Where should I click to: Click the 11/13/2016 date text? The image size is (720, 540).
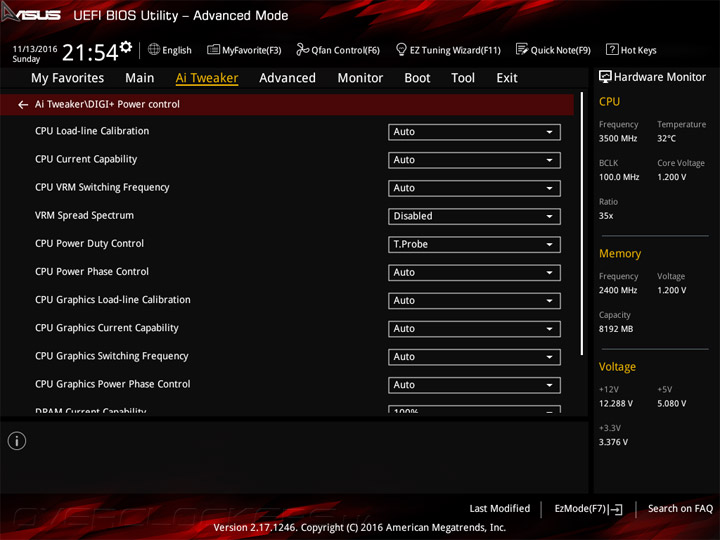click(35, 49)
